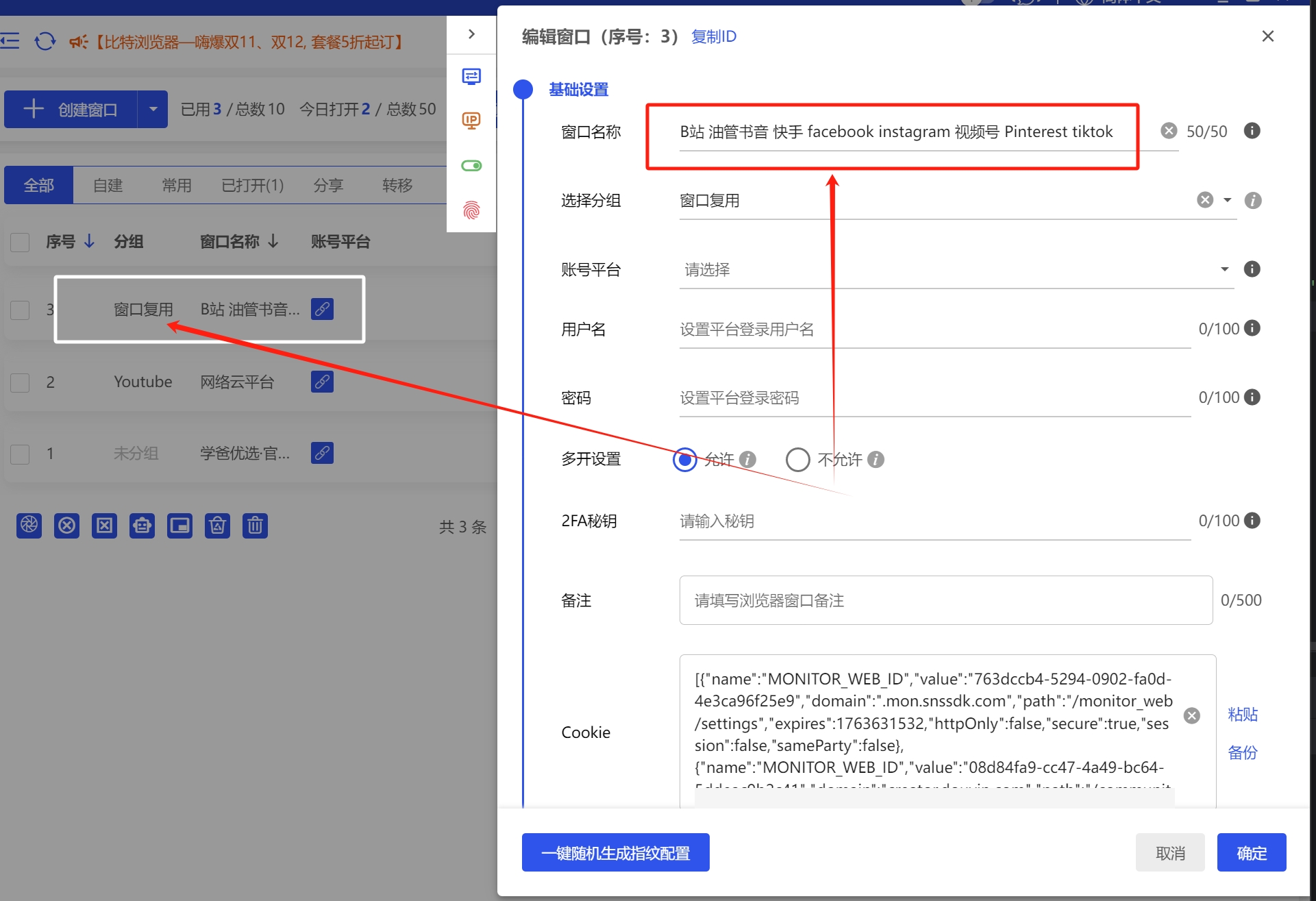The image size is (1316, 901).
Task: Select the 网络云平台 window name cell
Action: click(237, 382)
